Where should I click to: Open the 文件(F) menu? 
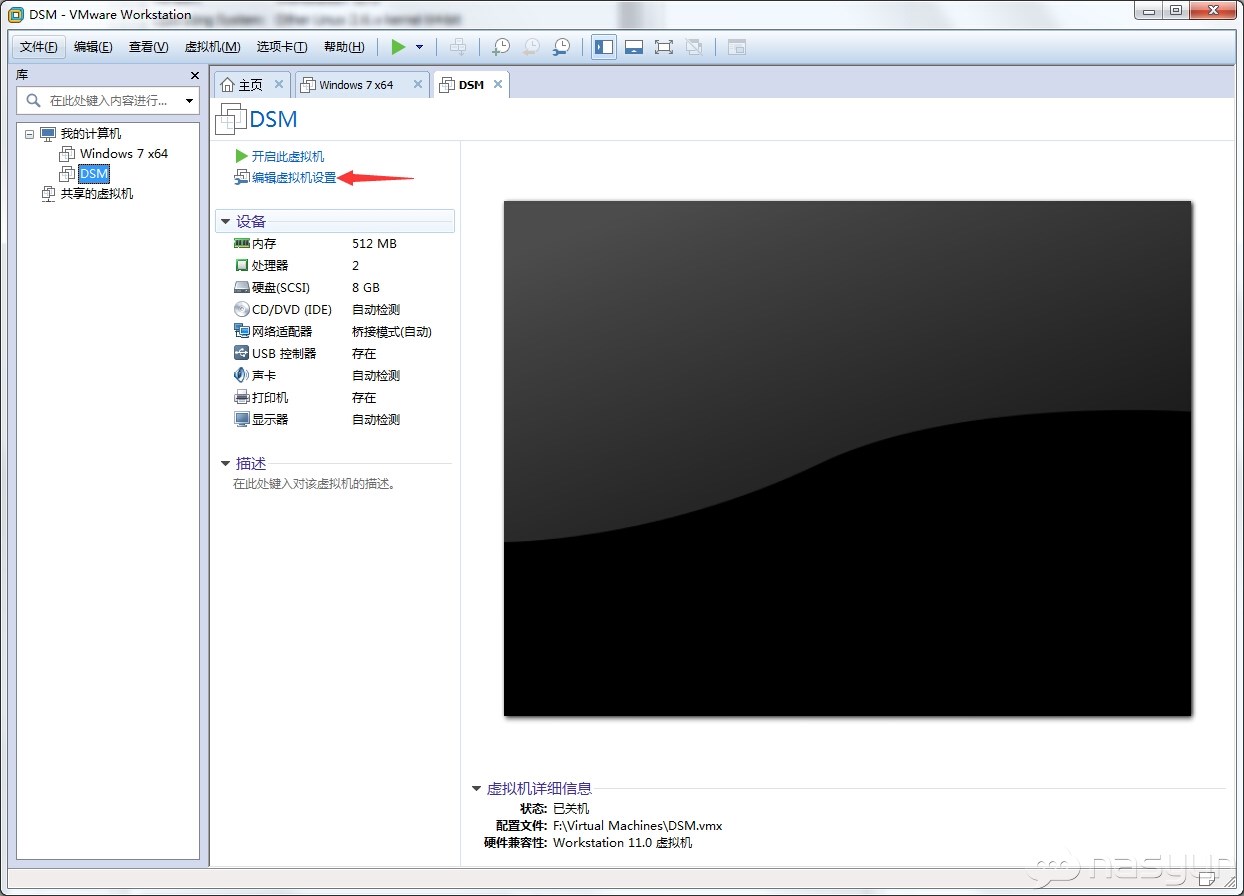38,47
